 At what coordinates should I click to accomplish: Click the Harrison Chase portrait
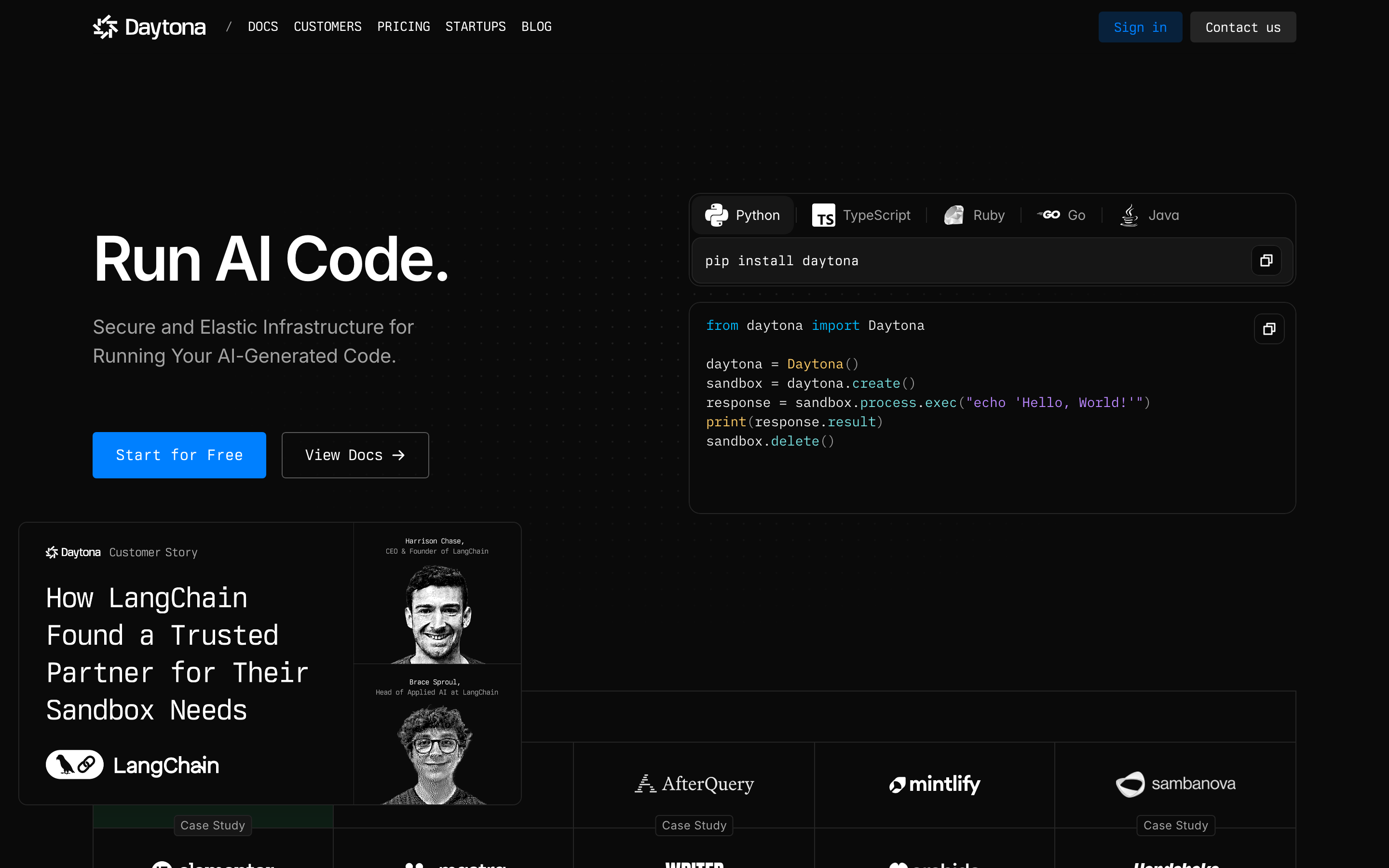tap(438, 614)
